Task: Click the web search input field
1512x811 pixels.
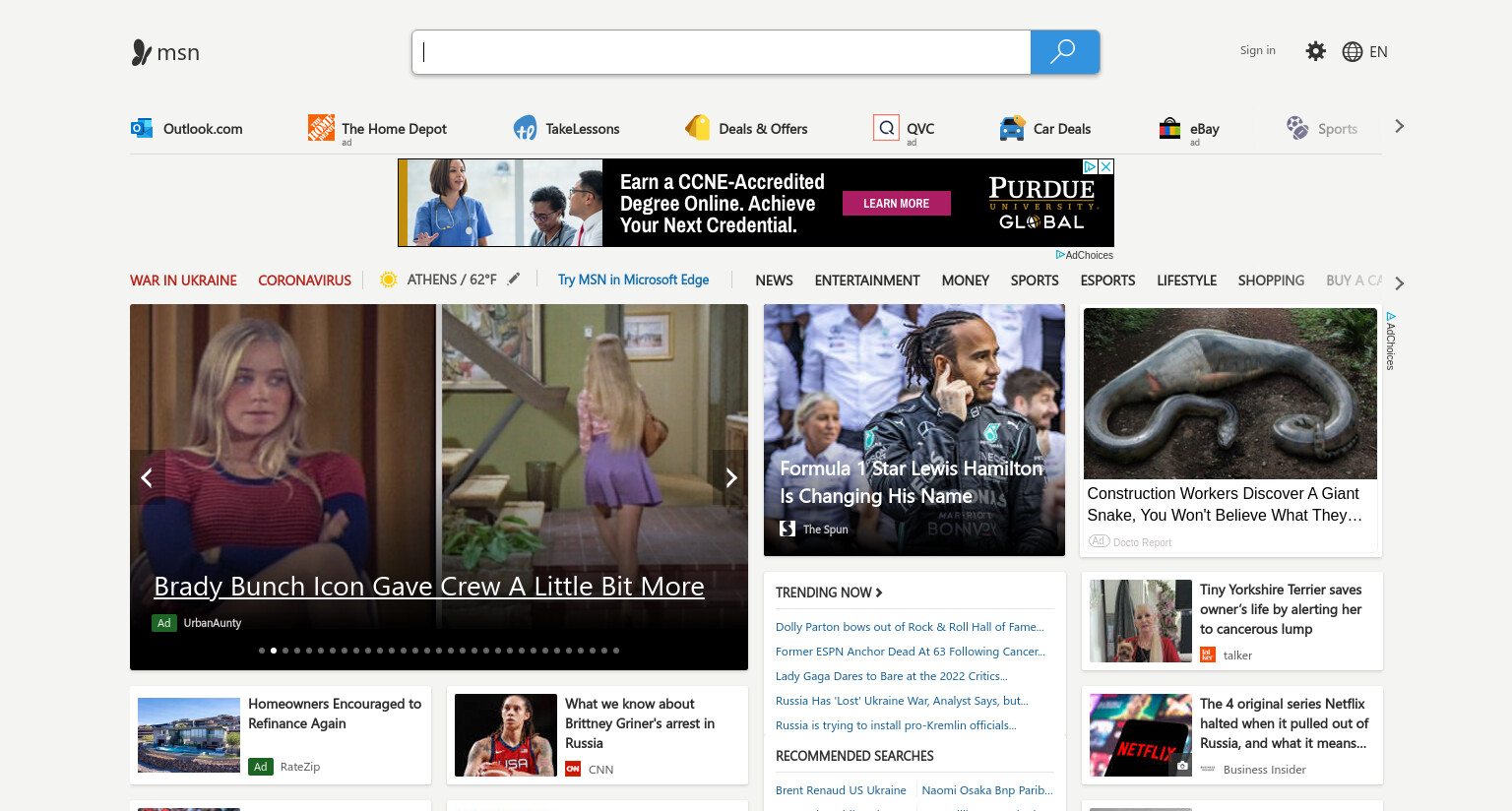Action: [722, 52]
